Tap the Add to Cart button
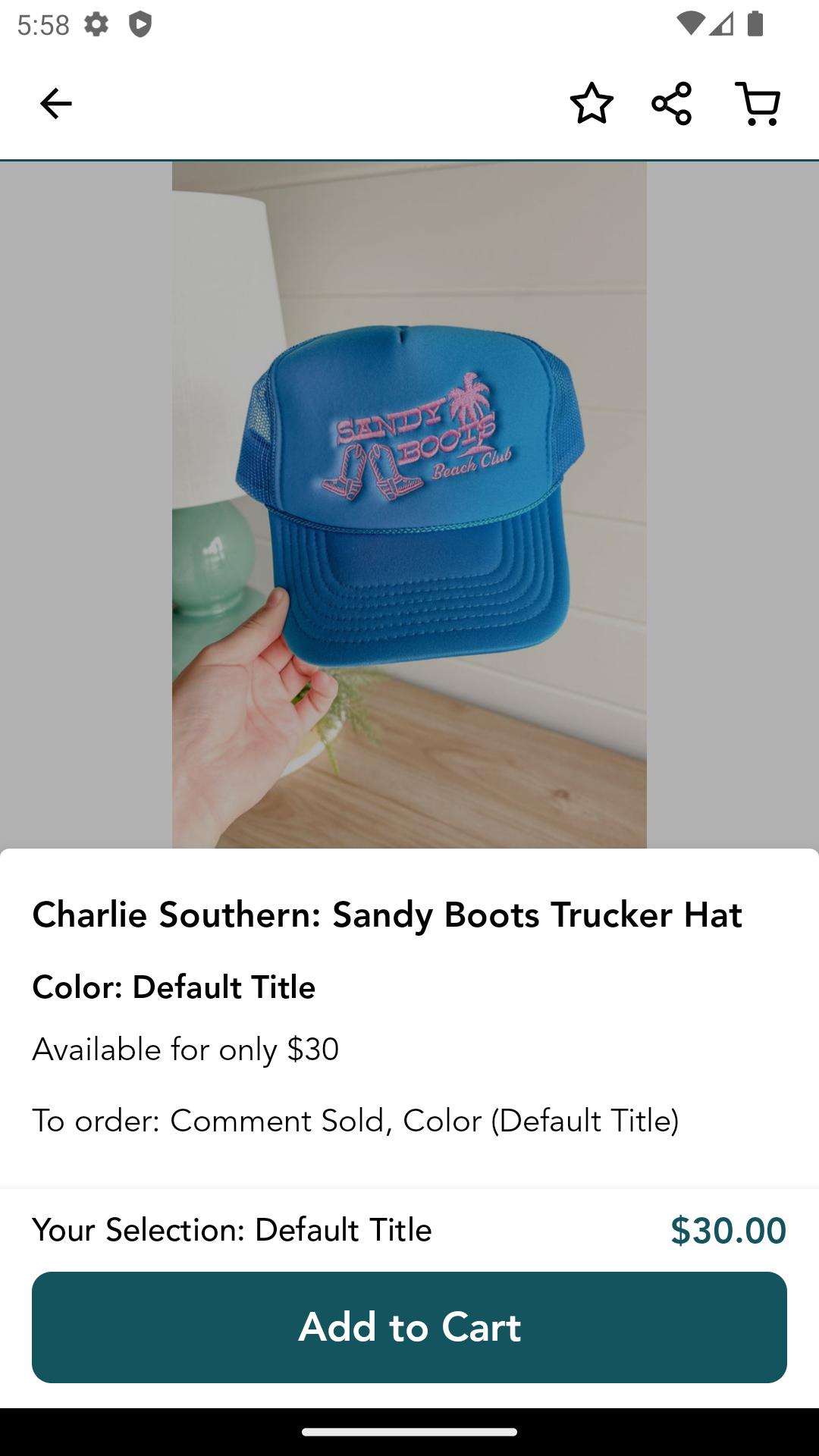Image resolution: width=819 pixels, height=1456 pixels. (x=409, y=1327)
